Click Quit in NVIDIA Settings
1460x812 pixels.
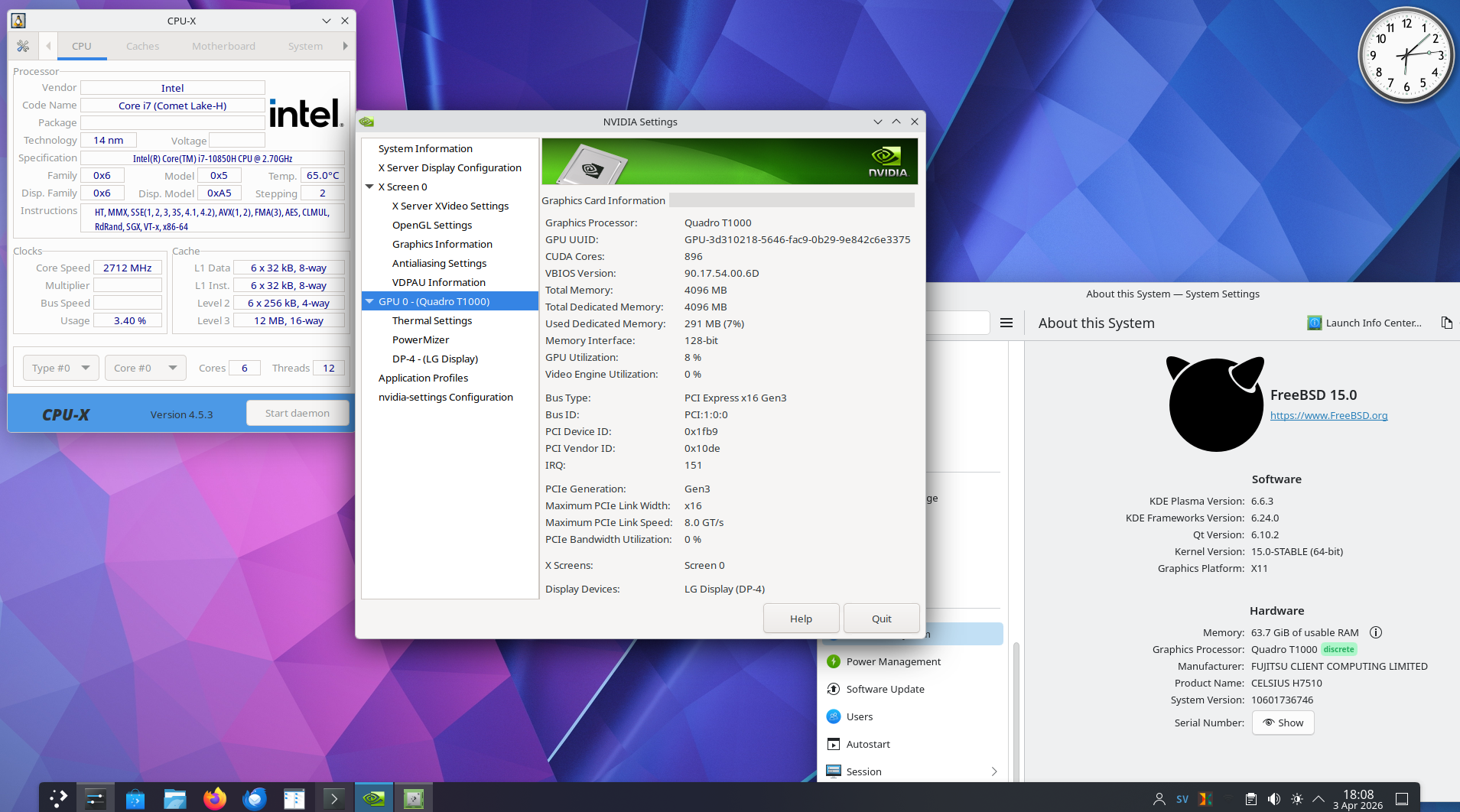[x=881, y=619]
